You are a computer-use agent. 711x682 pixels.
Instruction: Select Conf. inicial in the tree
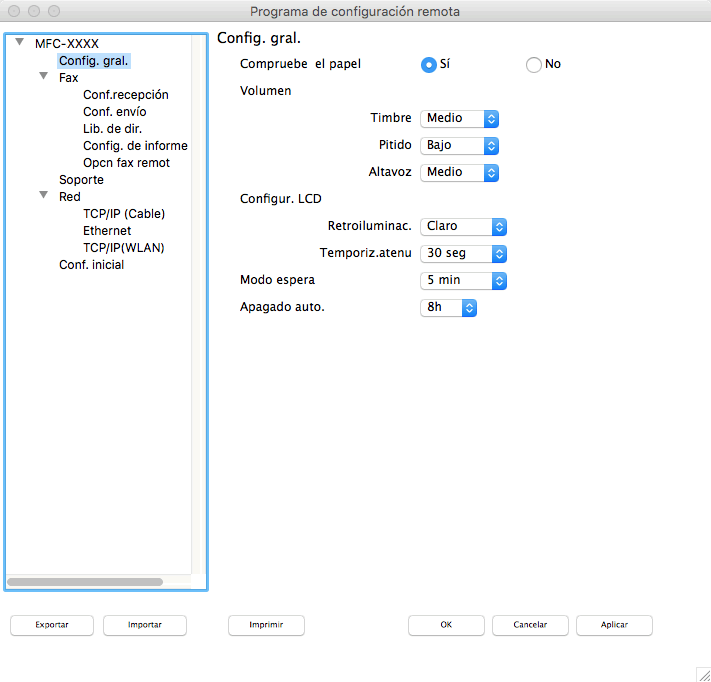(91, 265)
